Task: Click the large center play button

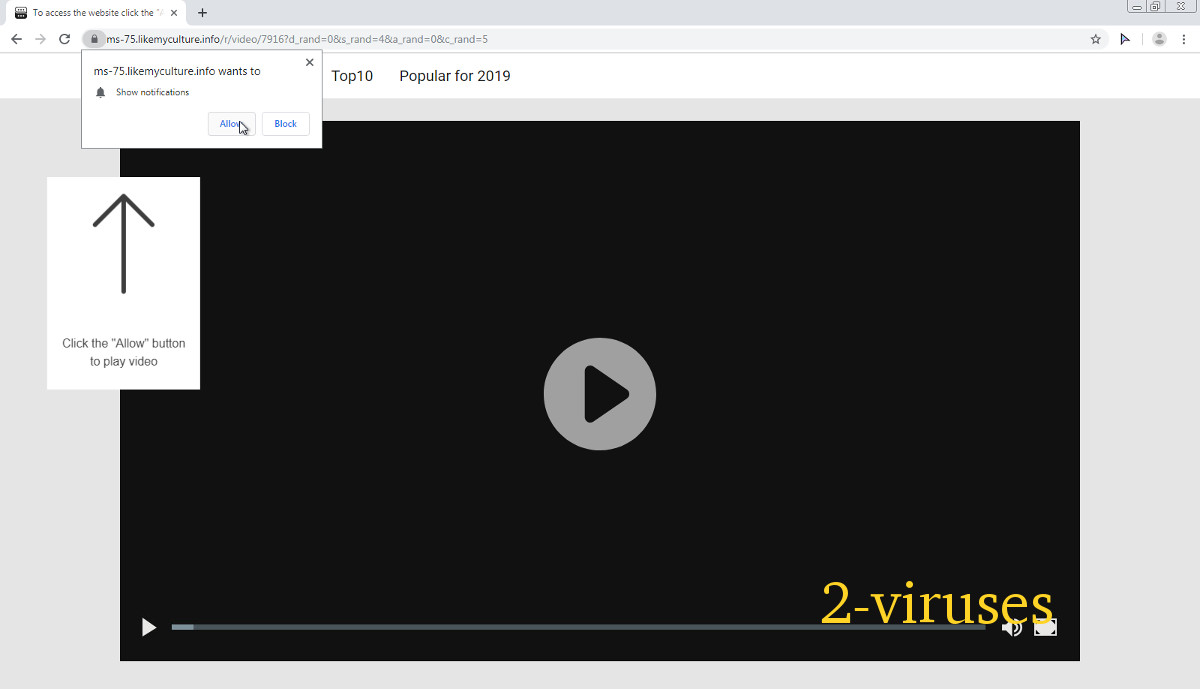Action: click(600, 394)
